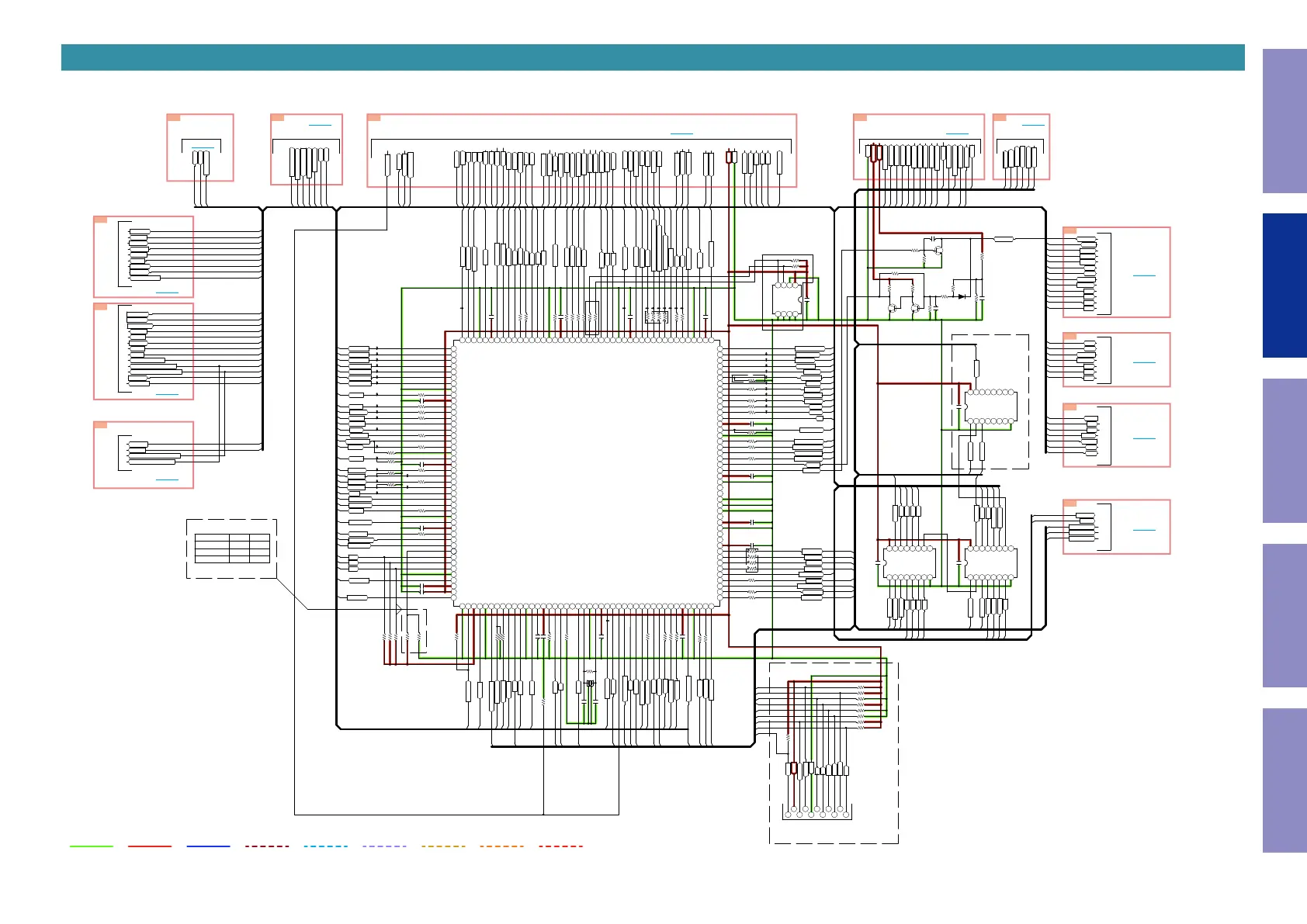Follow the blue link in the middle left-side connector box
1307x924 pixels.
pos(167,395)
